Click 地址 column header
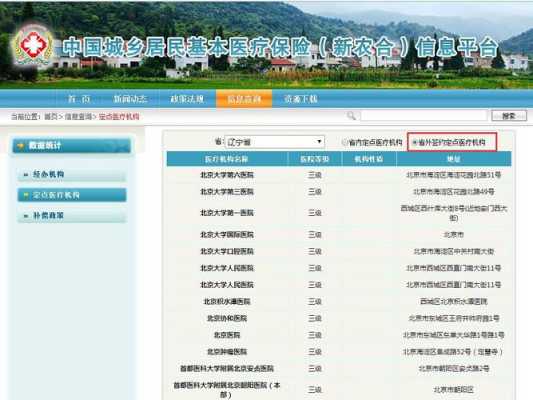Screen dimensions: 533x400 tap(453, 159)
